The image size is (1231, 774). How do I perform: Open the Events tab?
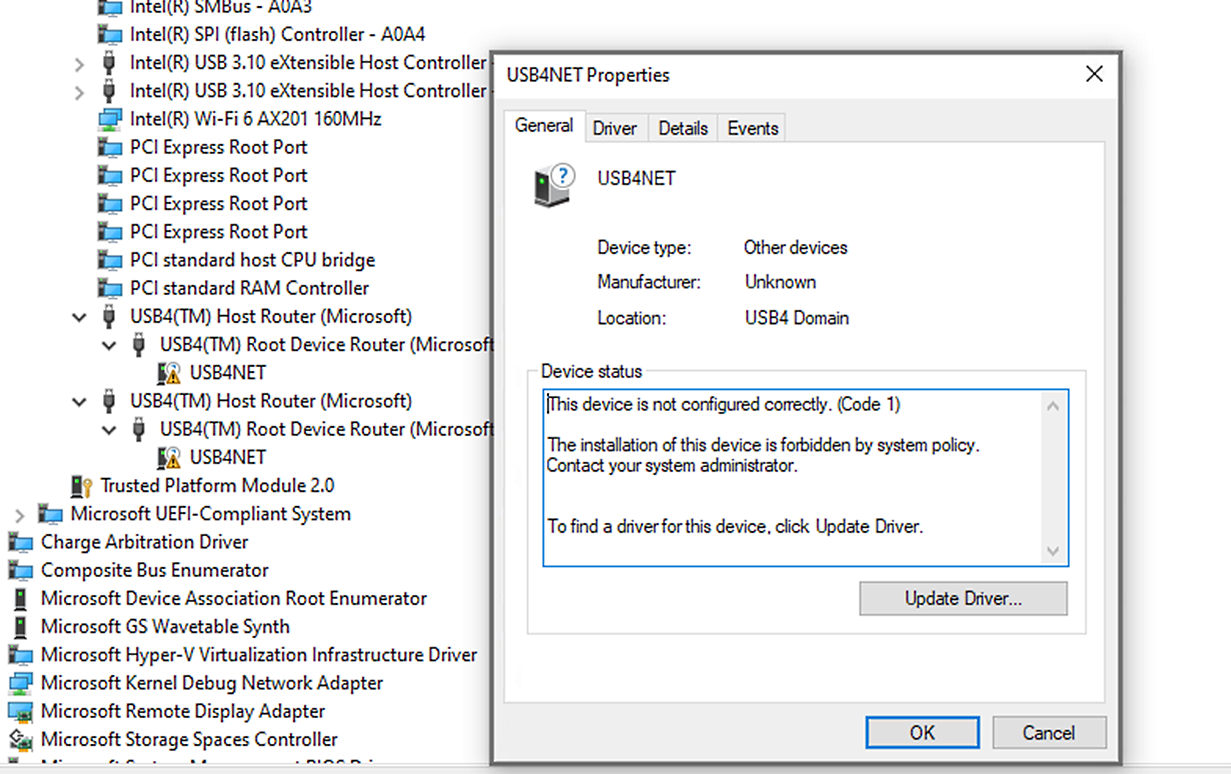point(752,128)
